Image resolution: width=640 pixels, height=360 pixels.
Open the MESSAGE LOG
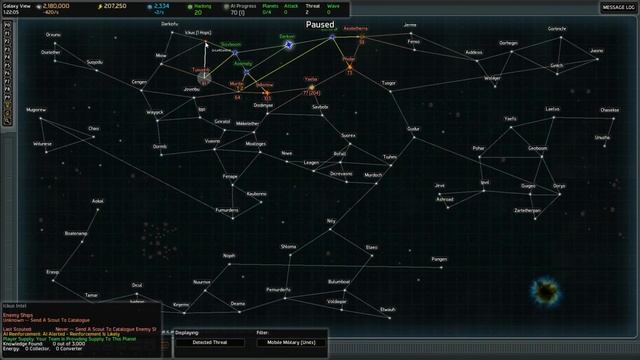point(618,7)
